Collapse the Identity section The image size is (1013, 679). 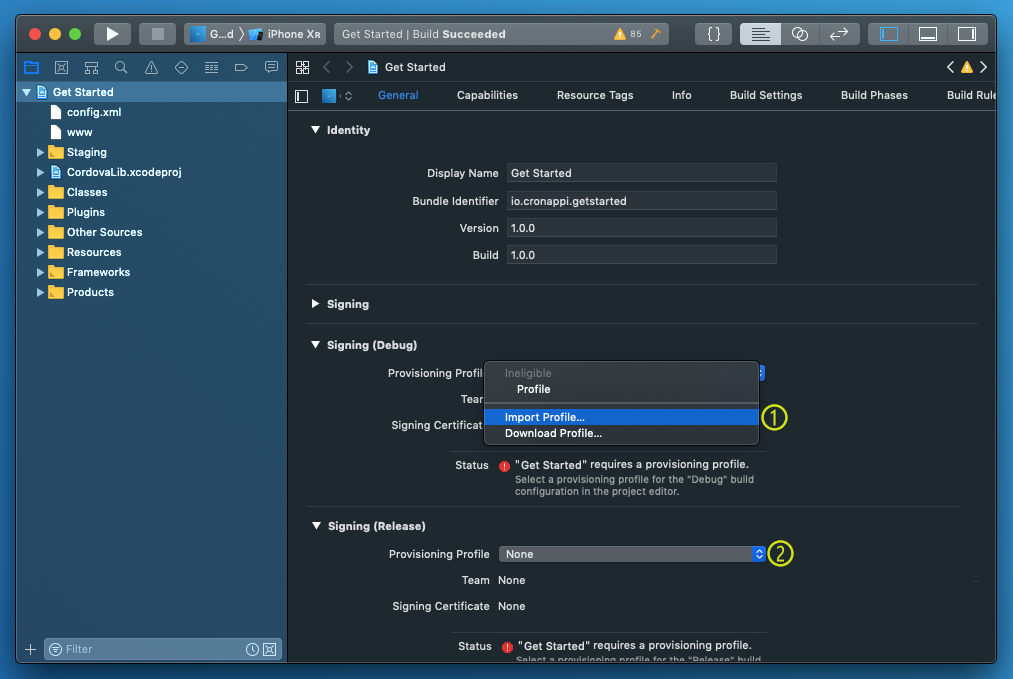pyautogui.click(x=315, y=130)
